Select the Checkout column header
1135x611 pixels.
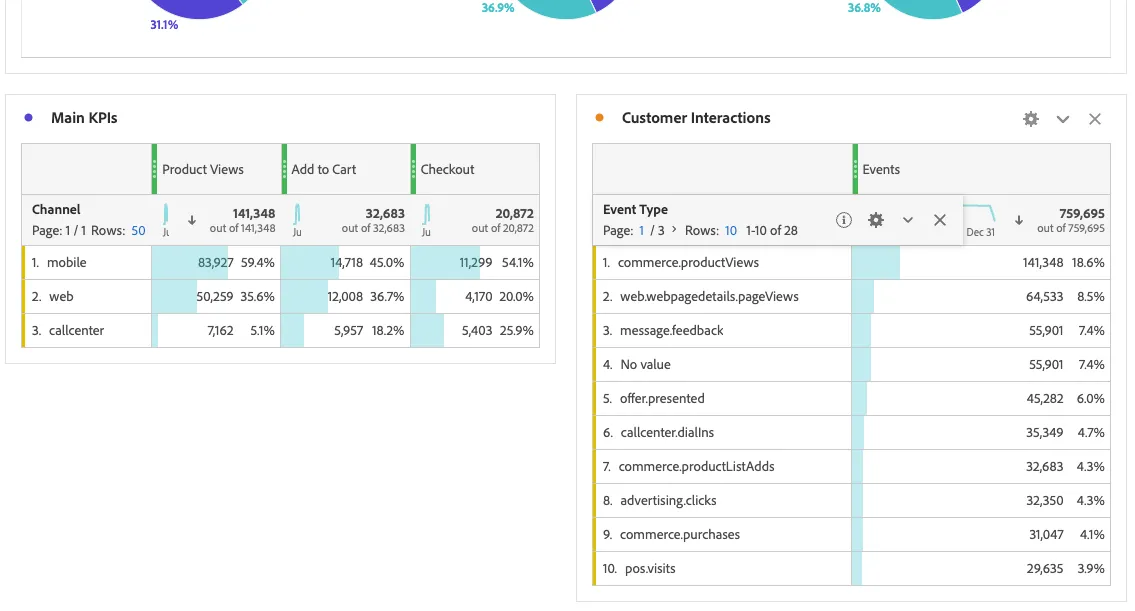(x=475, y=169)
